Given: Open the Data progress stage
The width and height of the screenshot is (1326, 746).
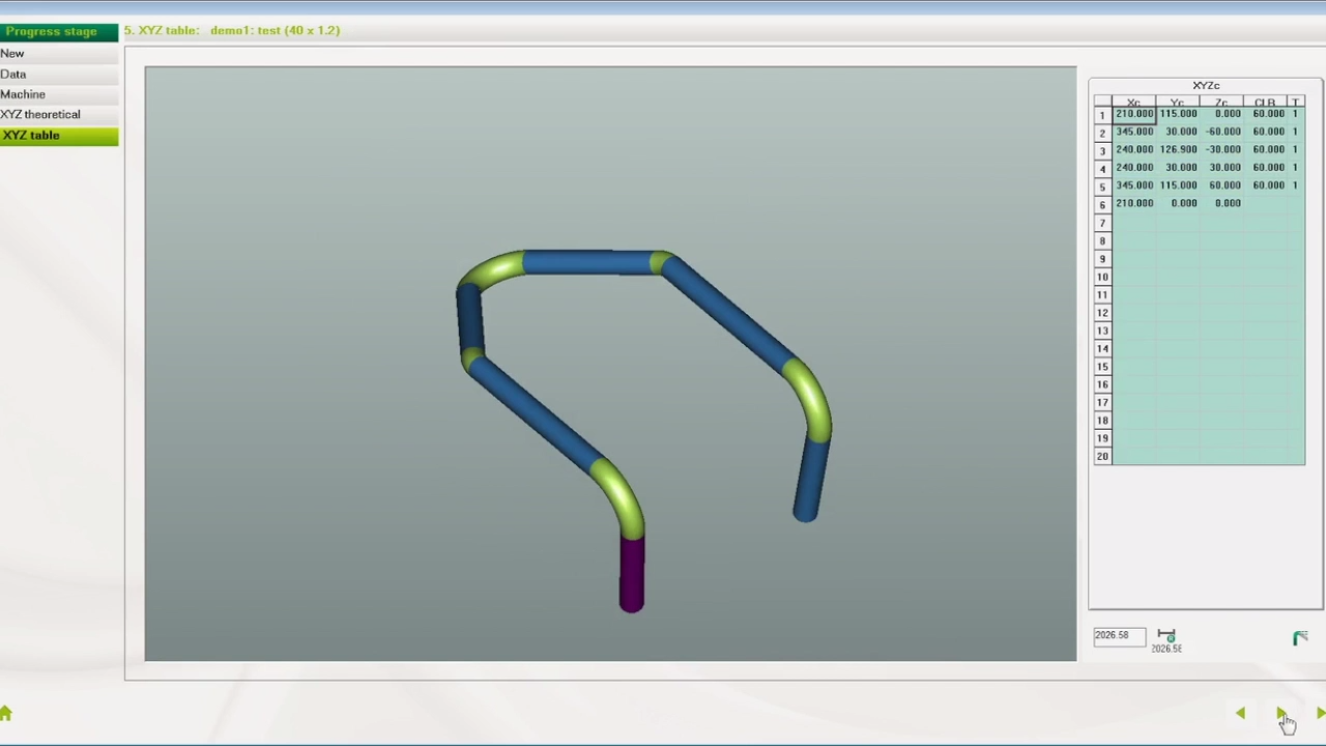Looking at the screenshot, I should [x=59, y=74].
